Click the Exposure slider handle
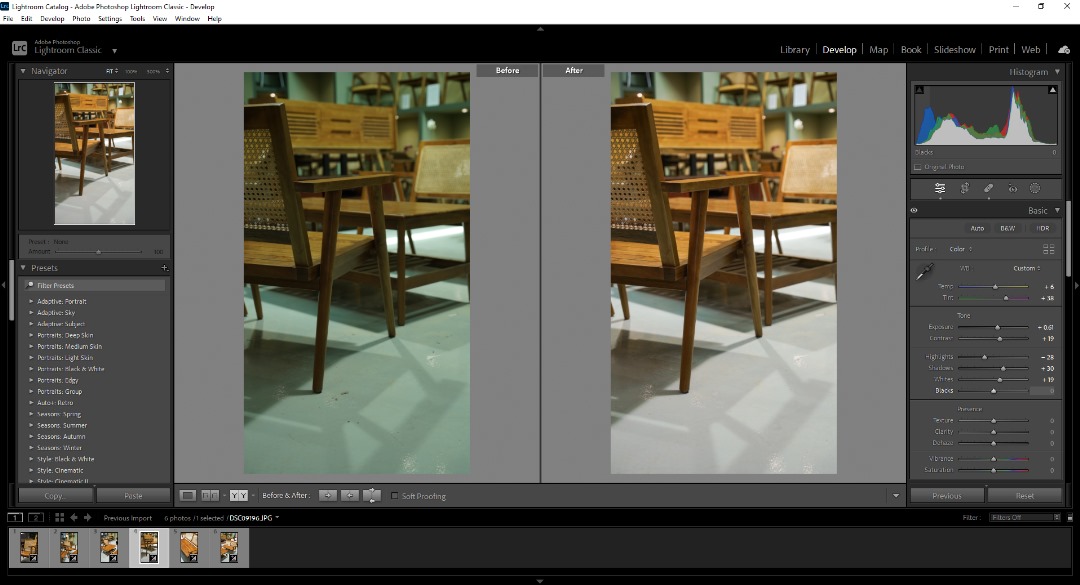 [997, 327]
